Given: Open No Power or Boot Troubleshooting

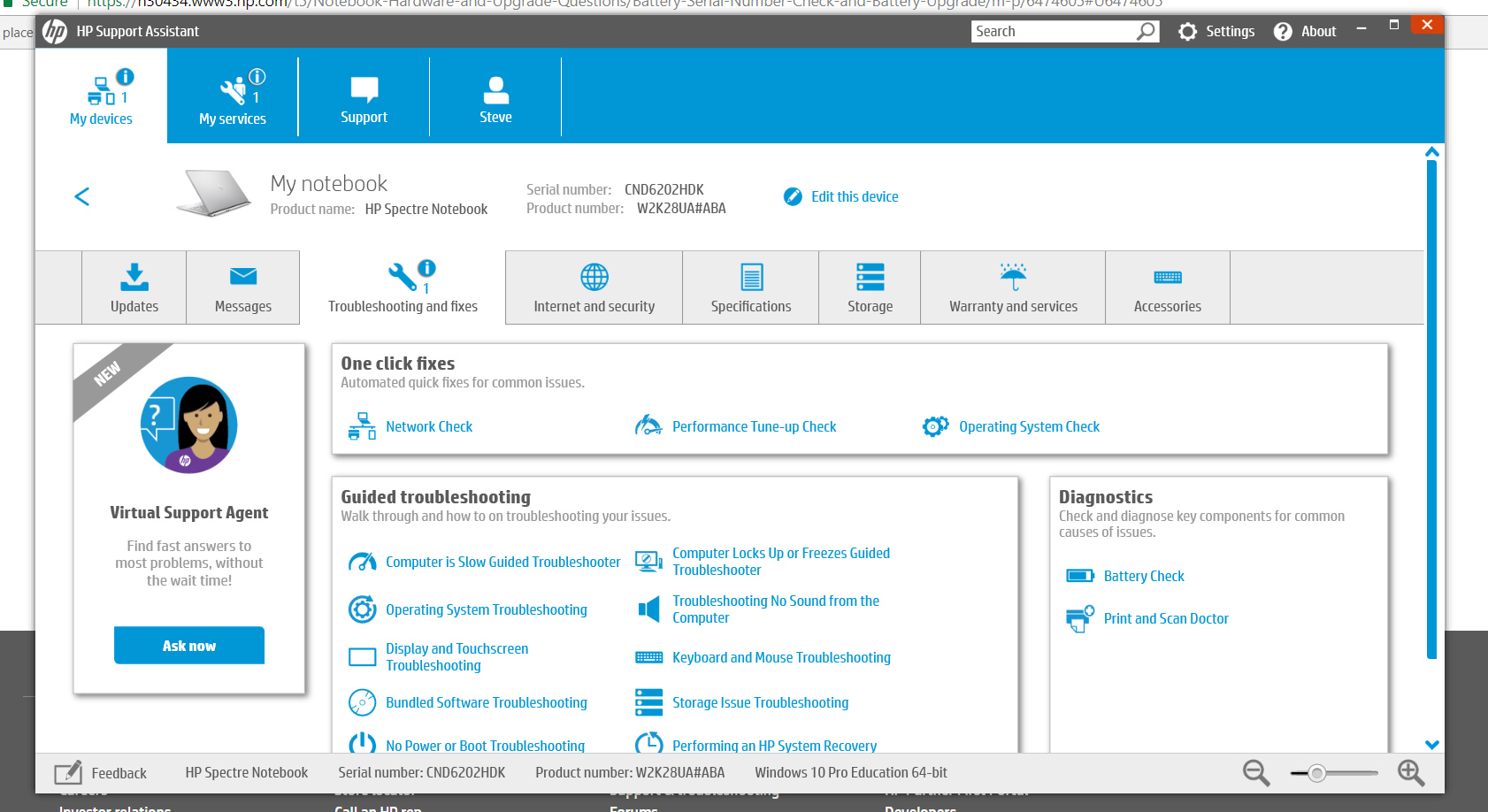Looking at the screenshot, I should (x=485, y=746).
